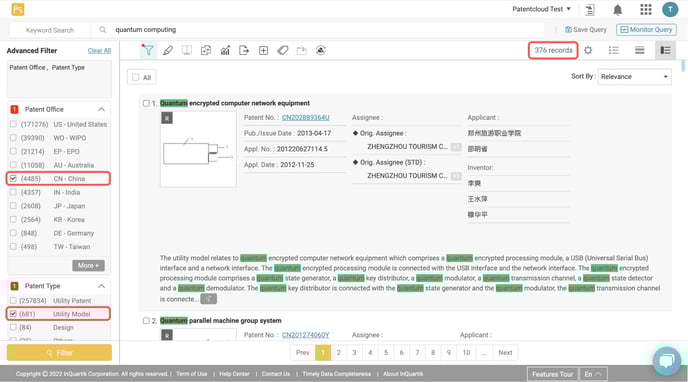Check the JP - Japan checkbox

(13, 206)
